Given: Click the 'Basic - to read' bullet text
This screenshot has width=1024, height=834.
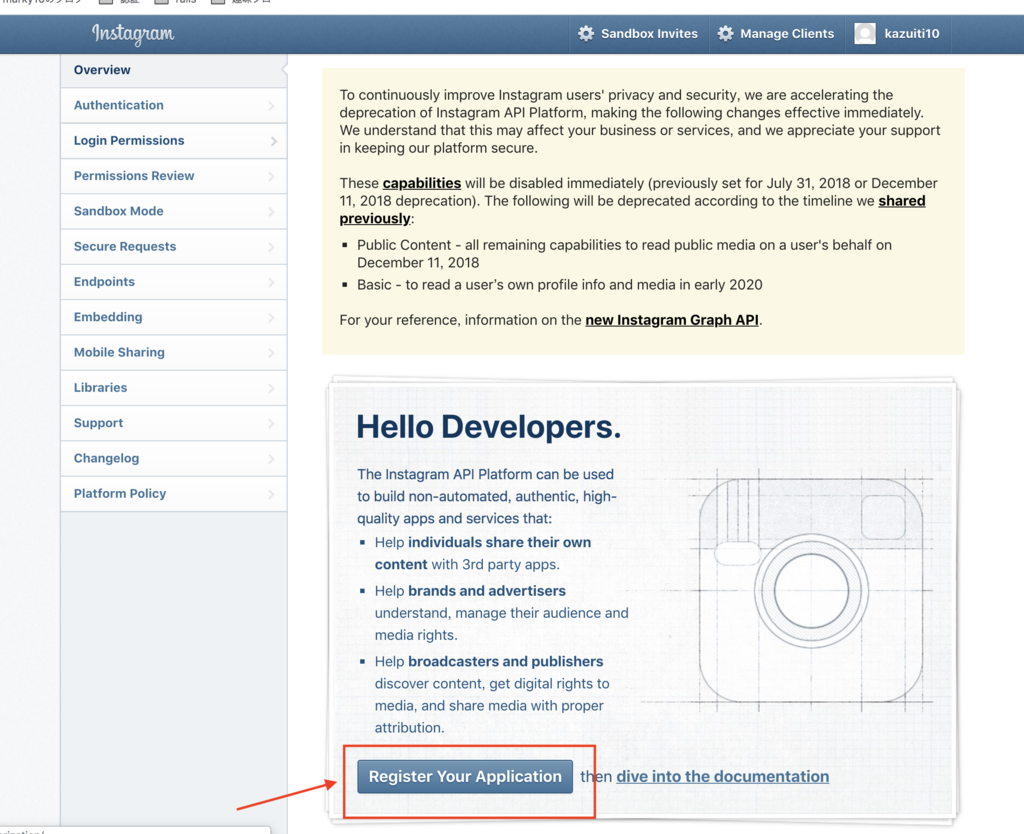Looking at the screenshot, I should pos(560,285).
